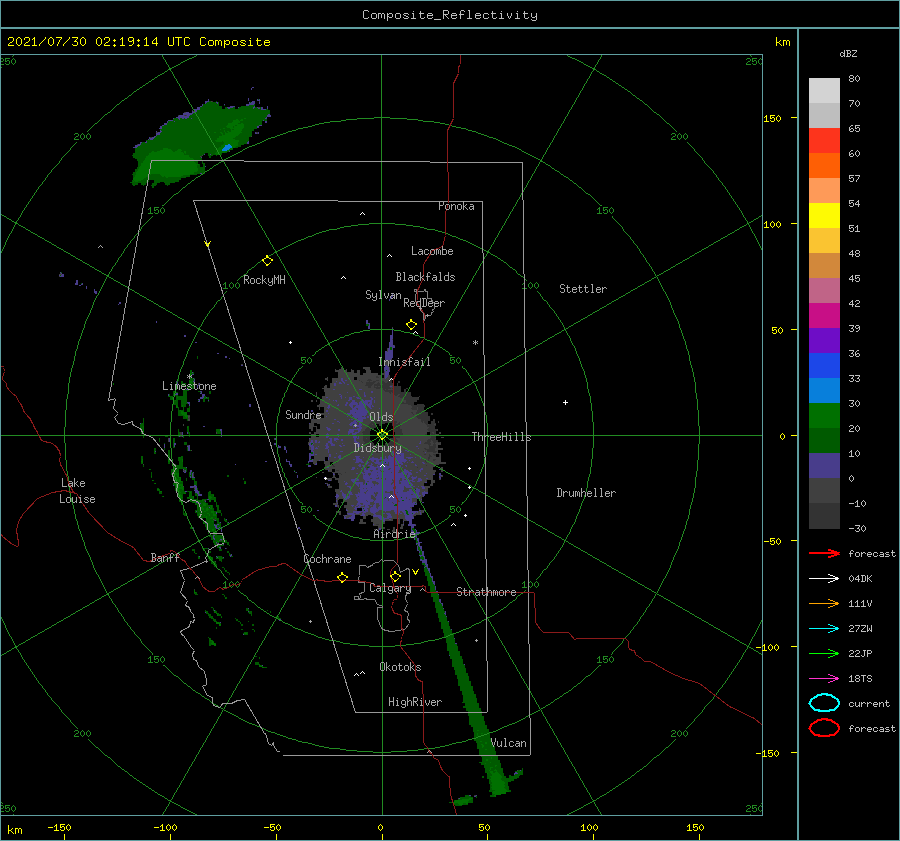Click the Okotoks town label

[x=400, y=667]
